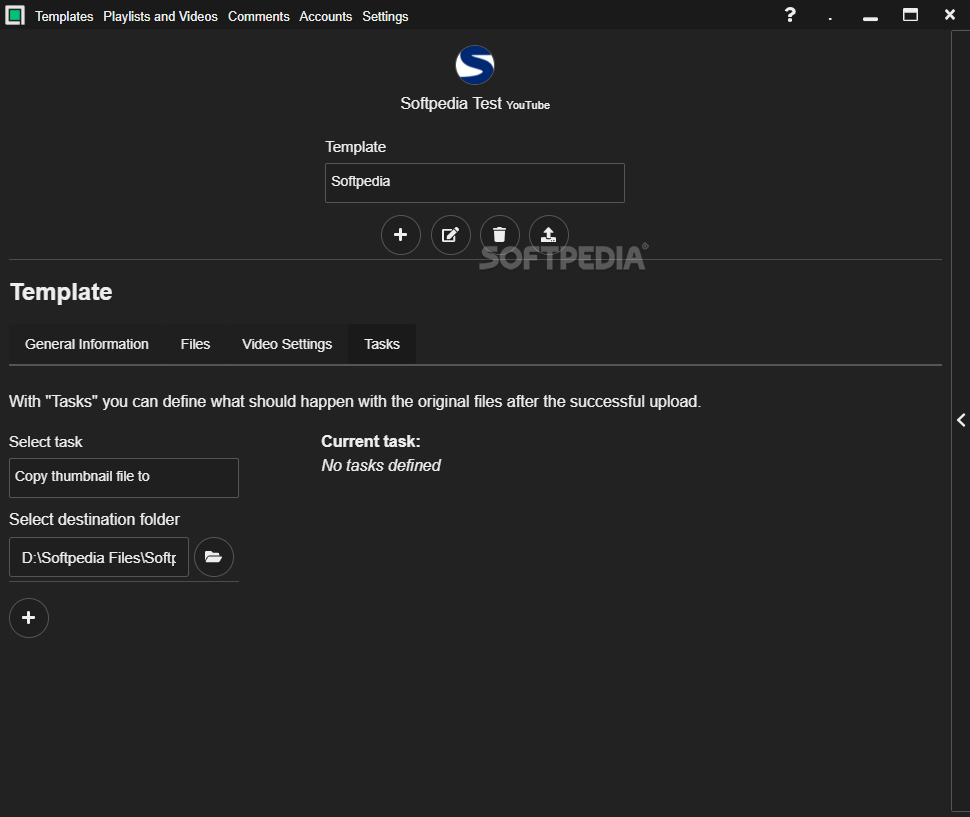Switch to the Files tab

pyautogui.click(x=195, y=344)
